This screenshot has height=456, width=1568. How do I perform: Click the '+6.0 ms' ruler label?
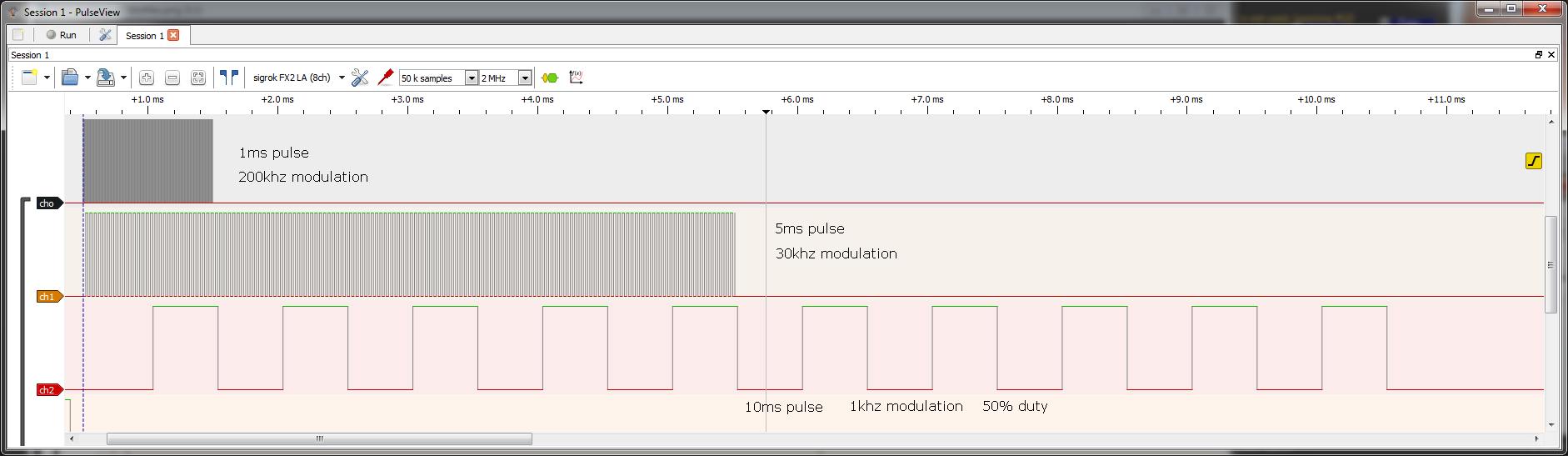pyautogui.click(x=797, y=99)
